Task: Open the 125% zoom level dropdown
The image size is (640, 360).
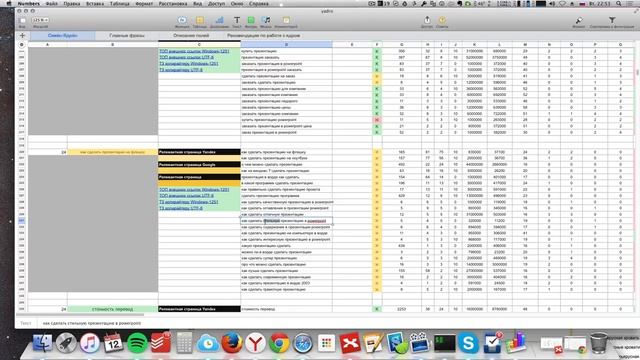Action: pos(40,20)
